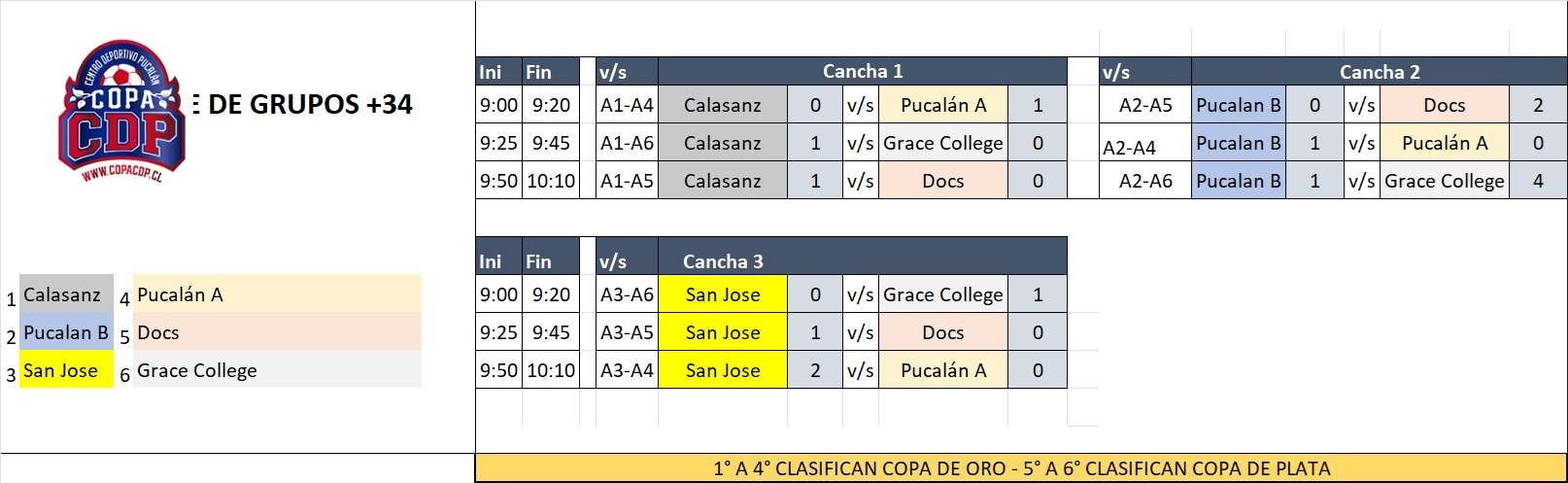Select the A3-A5 match code cell

627,332
